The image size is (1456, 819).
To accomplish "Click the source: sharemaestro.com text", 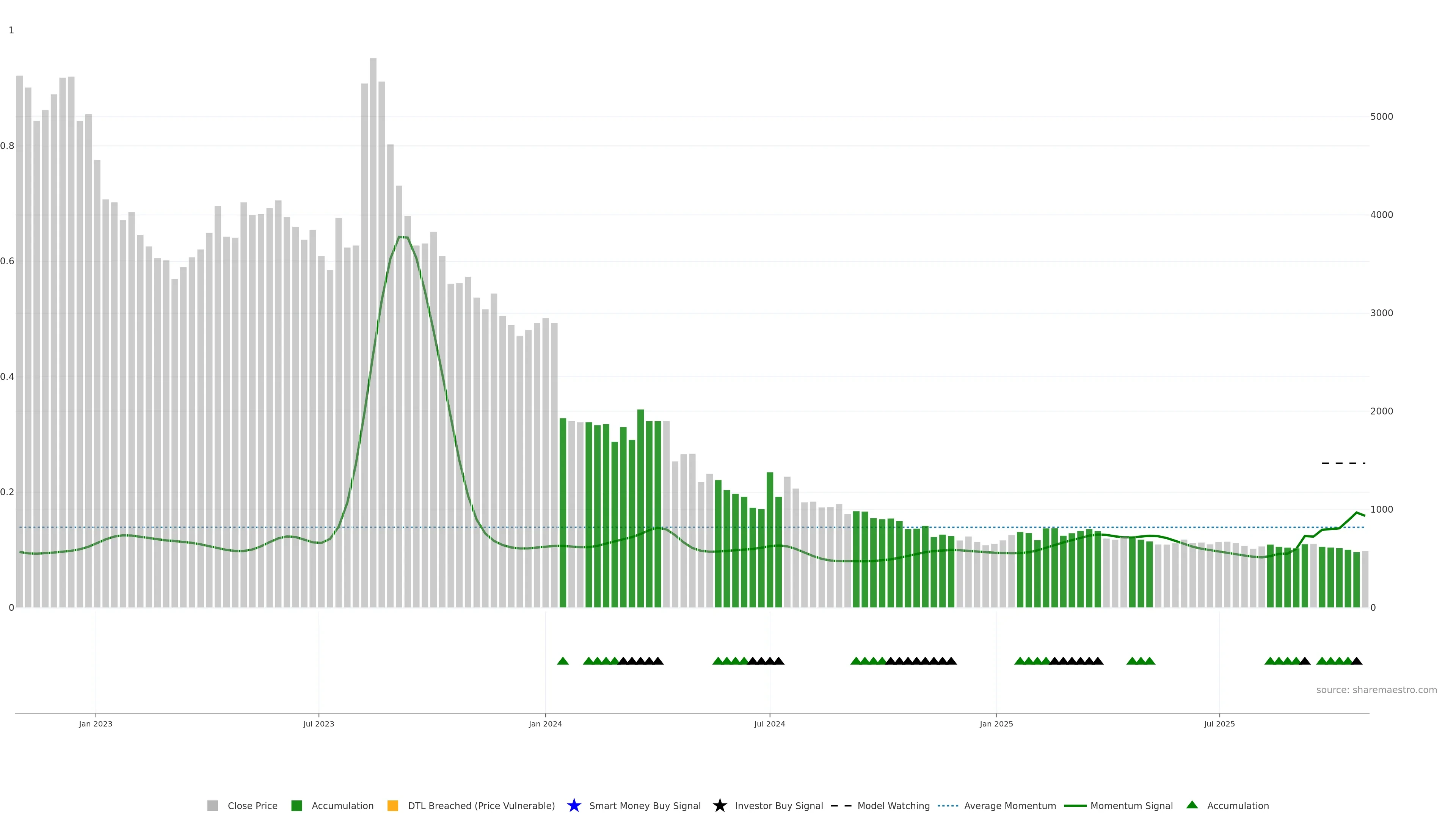I will tap(1376, 690).
